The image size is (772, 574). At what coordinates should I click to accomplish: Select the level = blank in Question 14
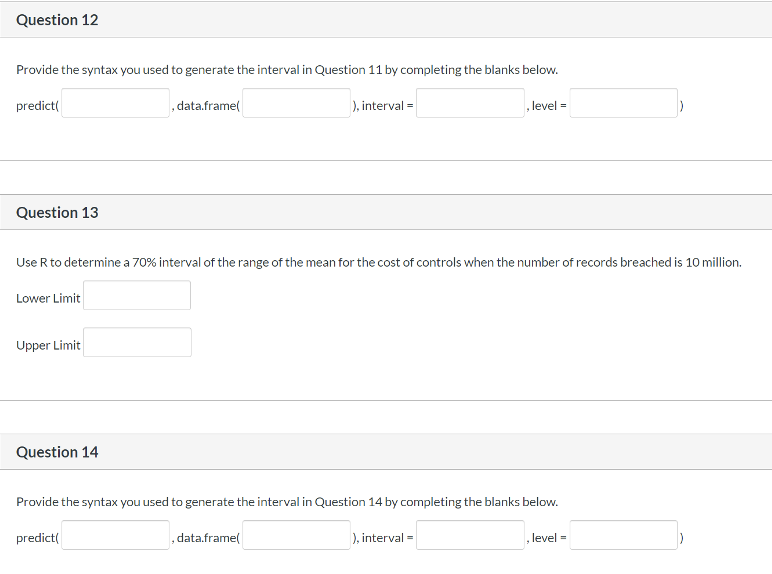pos(624,536)
